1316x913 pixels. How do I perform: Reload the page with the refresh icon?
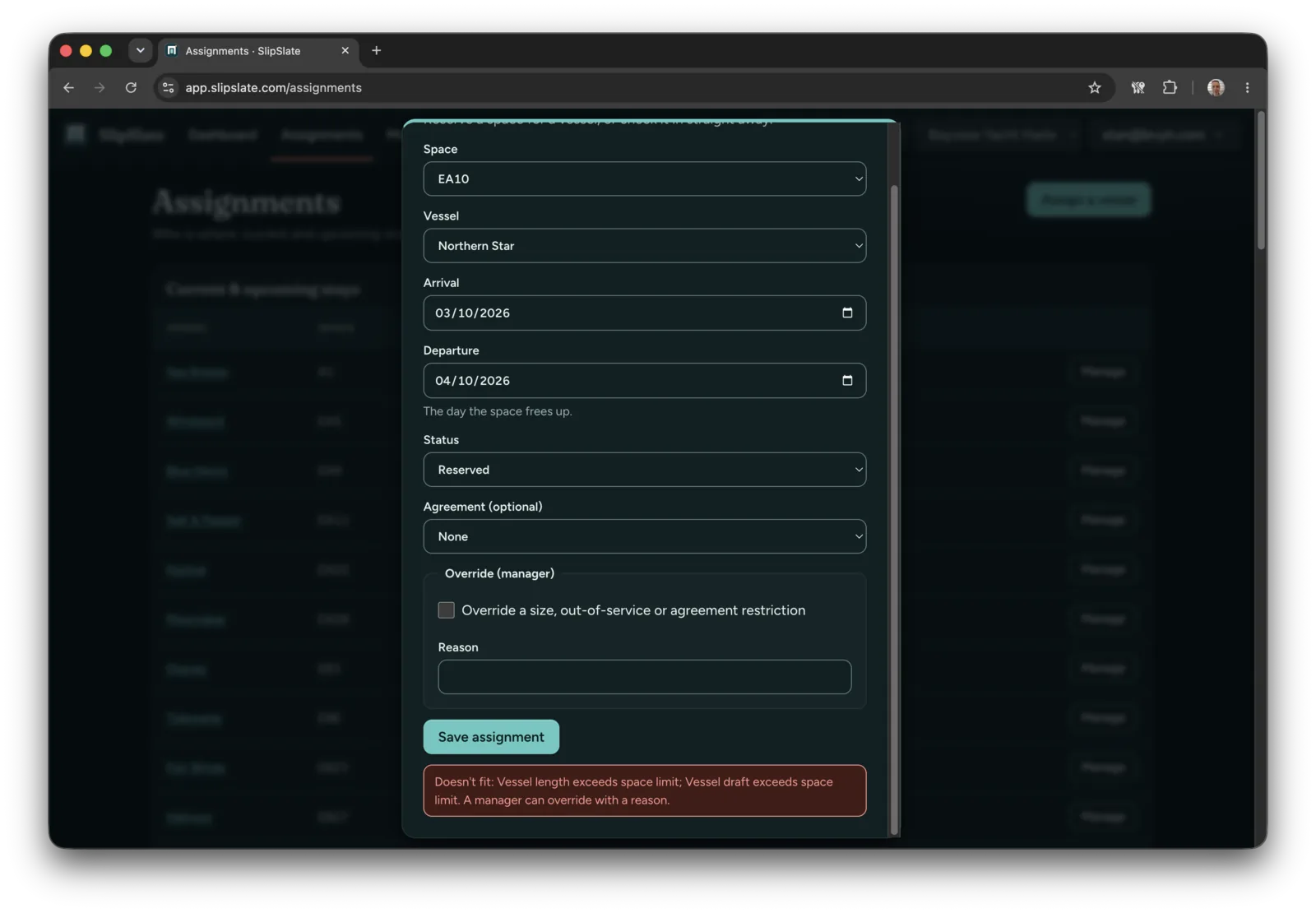tap(131, 87)
